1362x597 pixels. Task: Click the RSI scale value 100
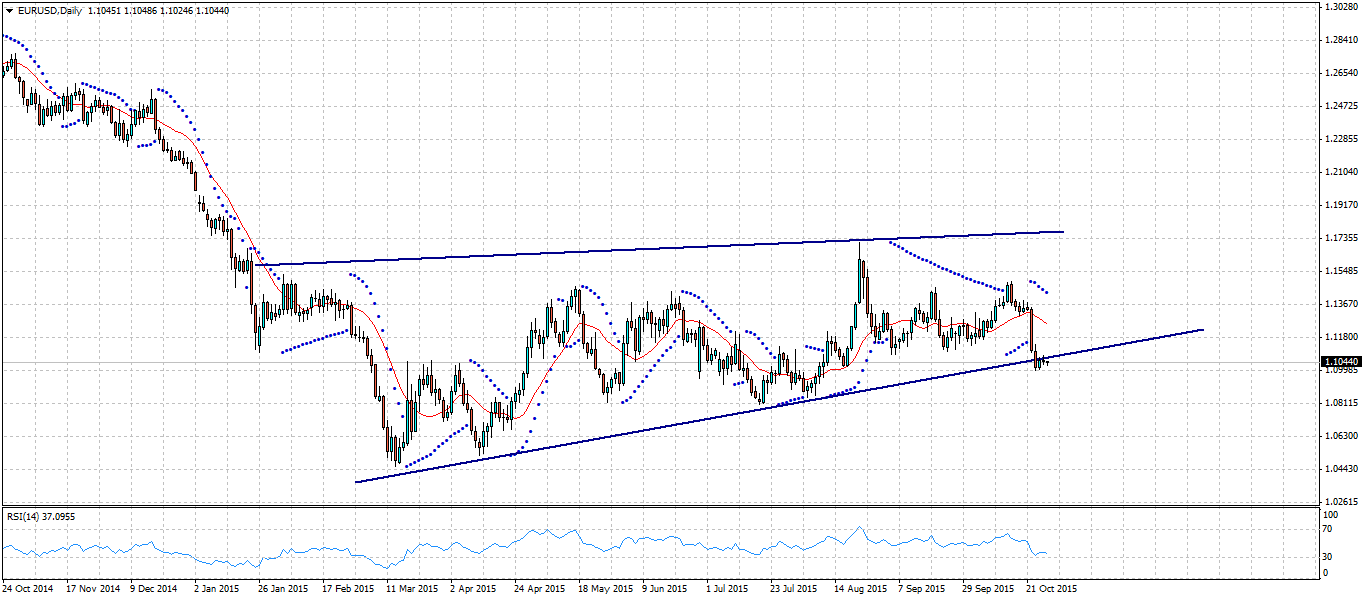pyautogui.click(x=1331, y=514)
